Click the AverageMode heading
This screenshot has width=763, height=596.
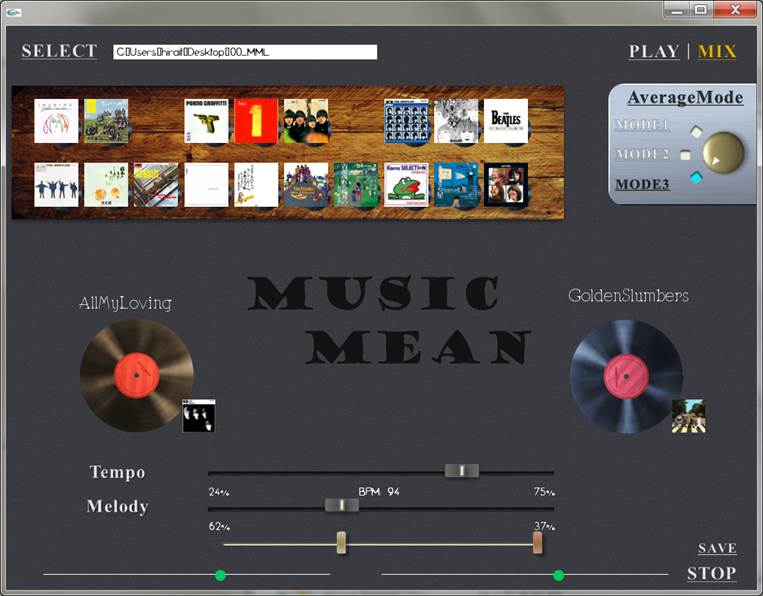(685, 97)
